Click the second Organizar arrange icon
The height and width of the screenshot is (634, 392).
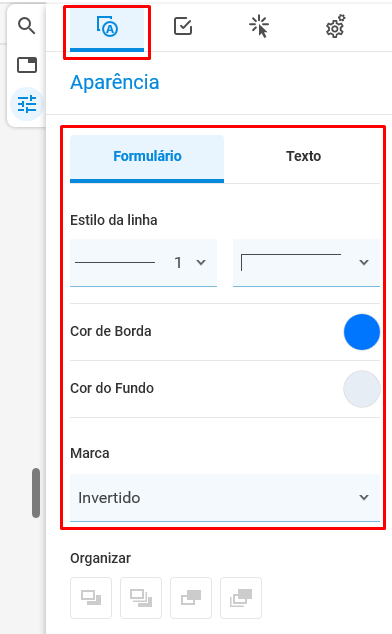point(141,598)
